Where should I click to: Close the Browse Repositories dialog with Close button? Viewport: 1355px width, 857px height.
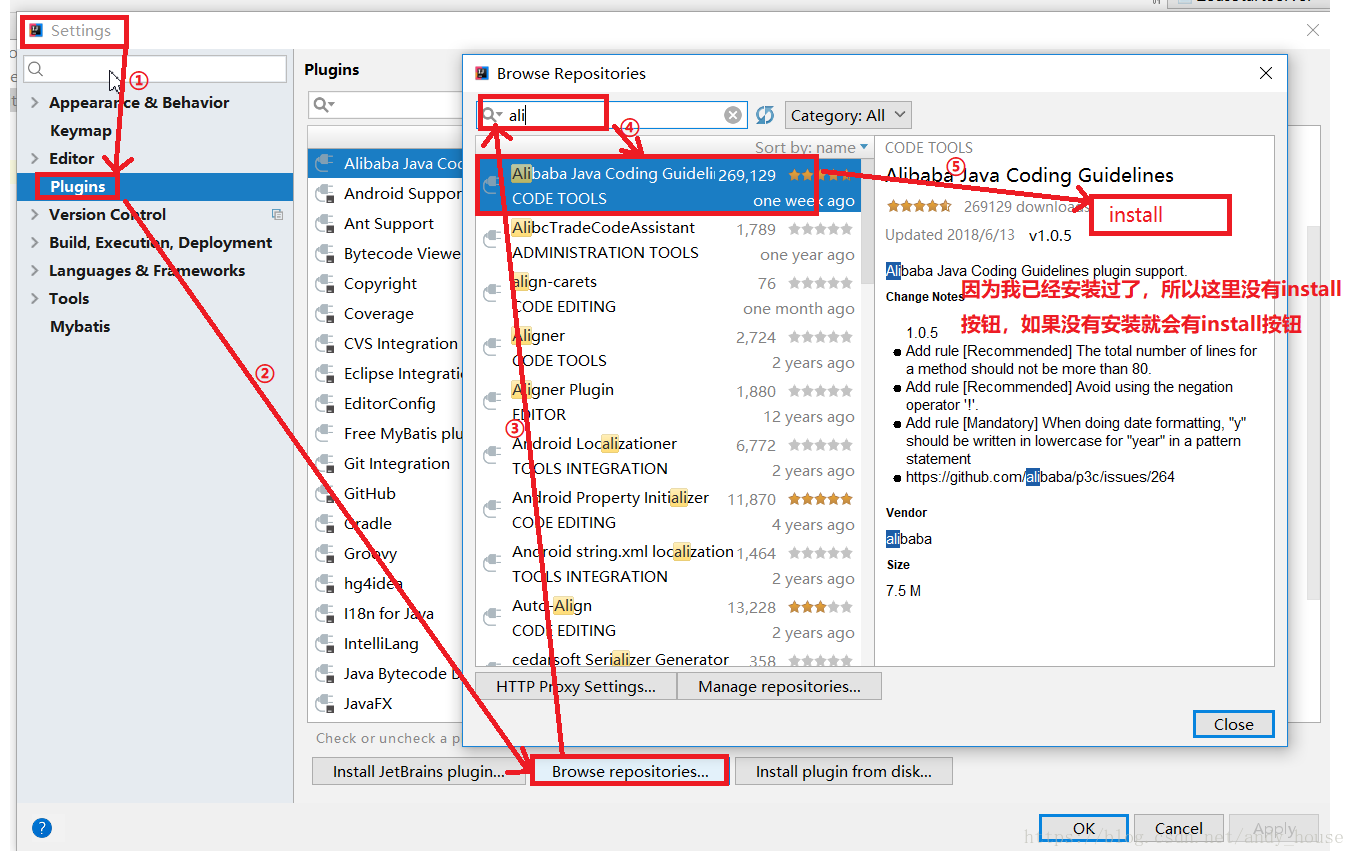point(1234,725)
